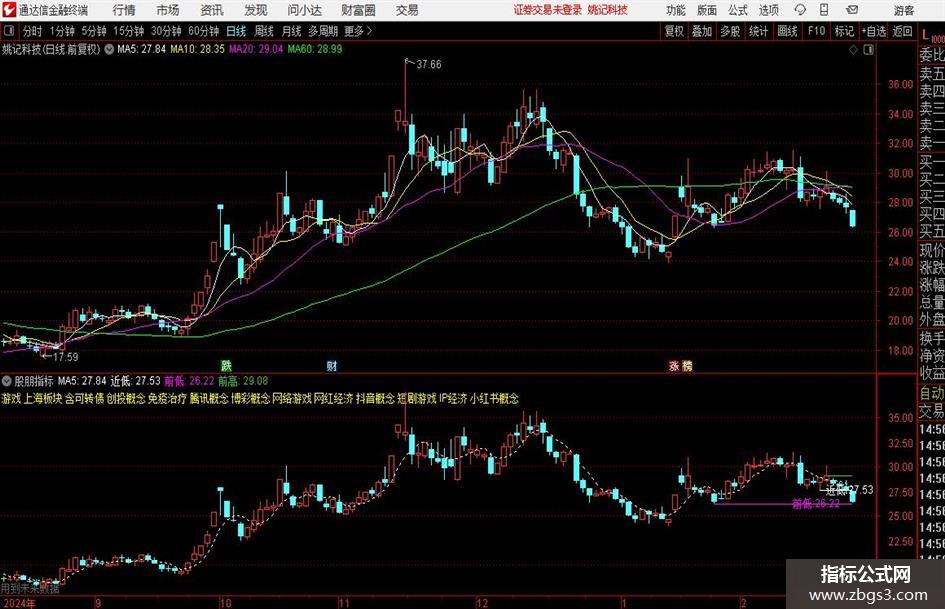Switch to 60分钟 period
This screenshot has width=945, height=609.
pos(203,31)
